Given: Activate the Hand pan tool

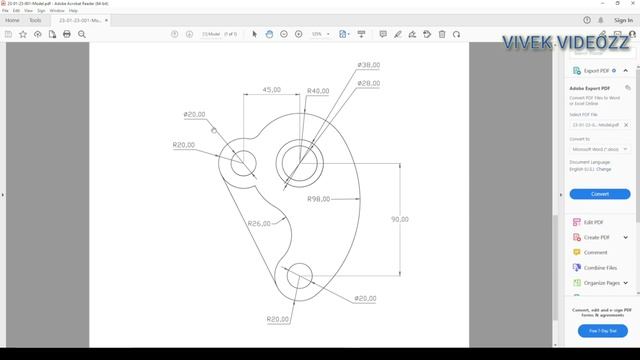Looking at the screenshot, I should [269, 34].
